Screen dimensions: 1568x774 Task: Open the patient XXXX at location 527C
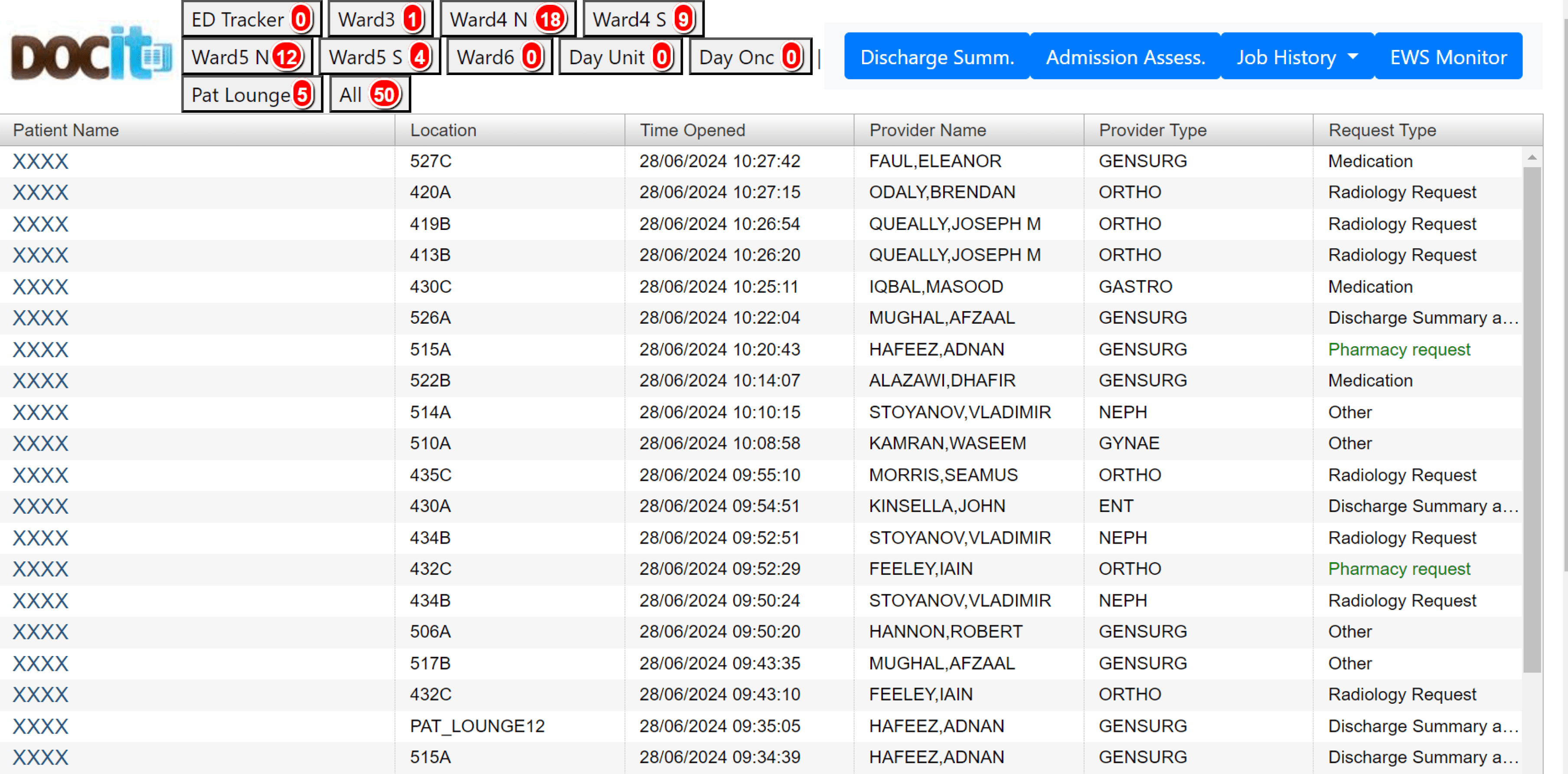40,161
